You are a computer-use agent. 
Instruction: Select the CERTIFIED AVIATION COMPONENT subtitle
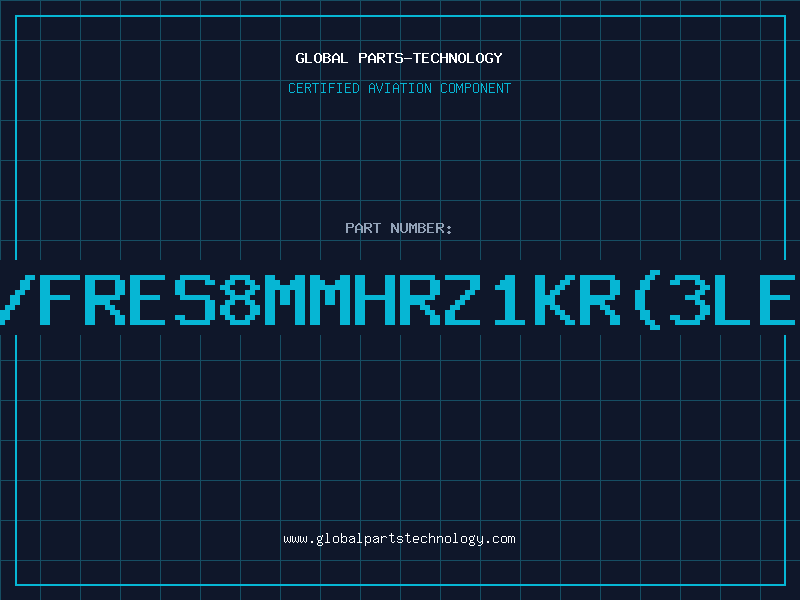pos(399,88)
